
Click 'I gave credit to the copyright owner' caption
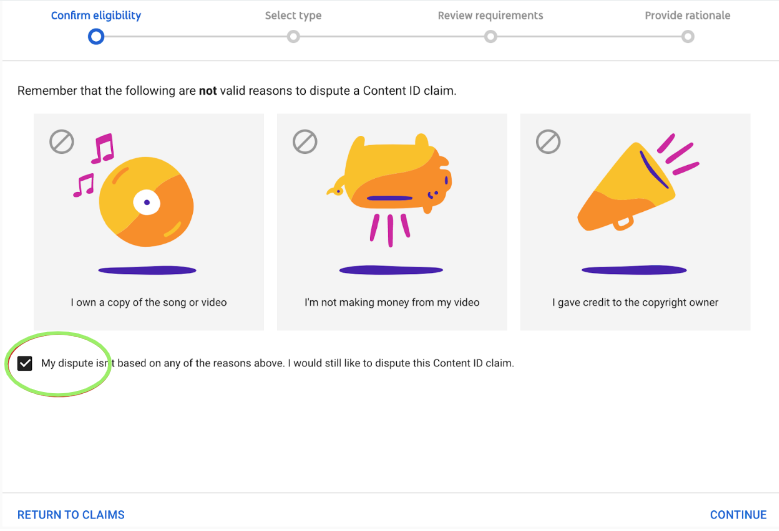click(x=635, y=302)
